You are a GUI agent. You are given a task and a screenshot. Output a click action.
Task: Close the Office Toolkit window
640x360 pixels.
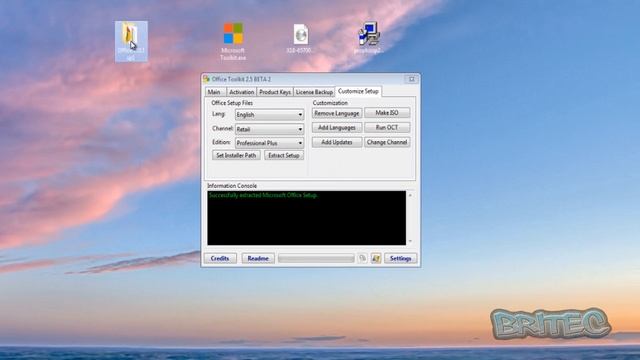(x=411, y=79)
